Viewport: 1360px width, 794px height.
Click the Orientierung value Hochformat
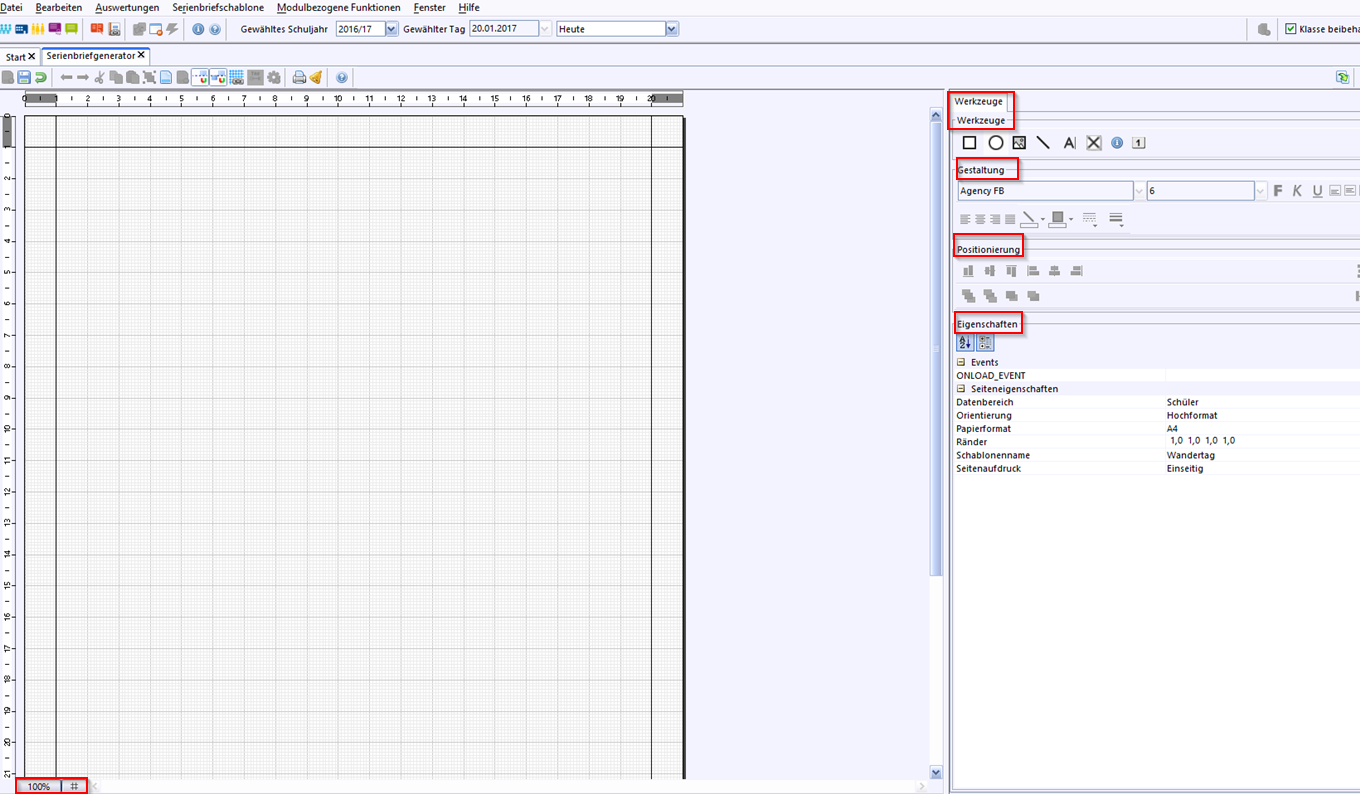[x=1192, y=415]
